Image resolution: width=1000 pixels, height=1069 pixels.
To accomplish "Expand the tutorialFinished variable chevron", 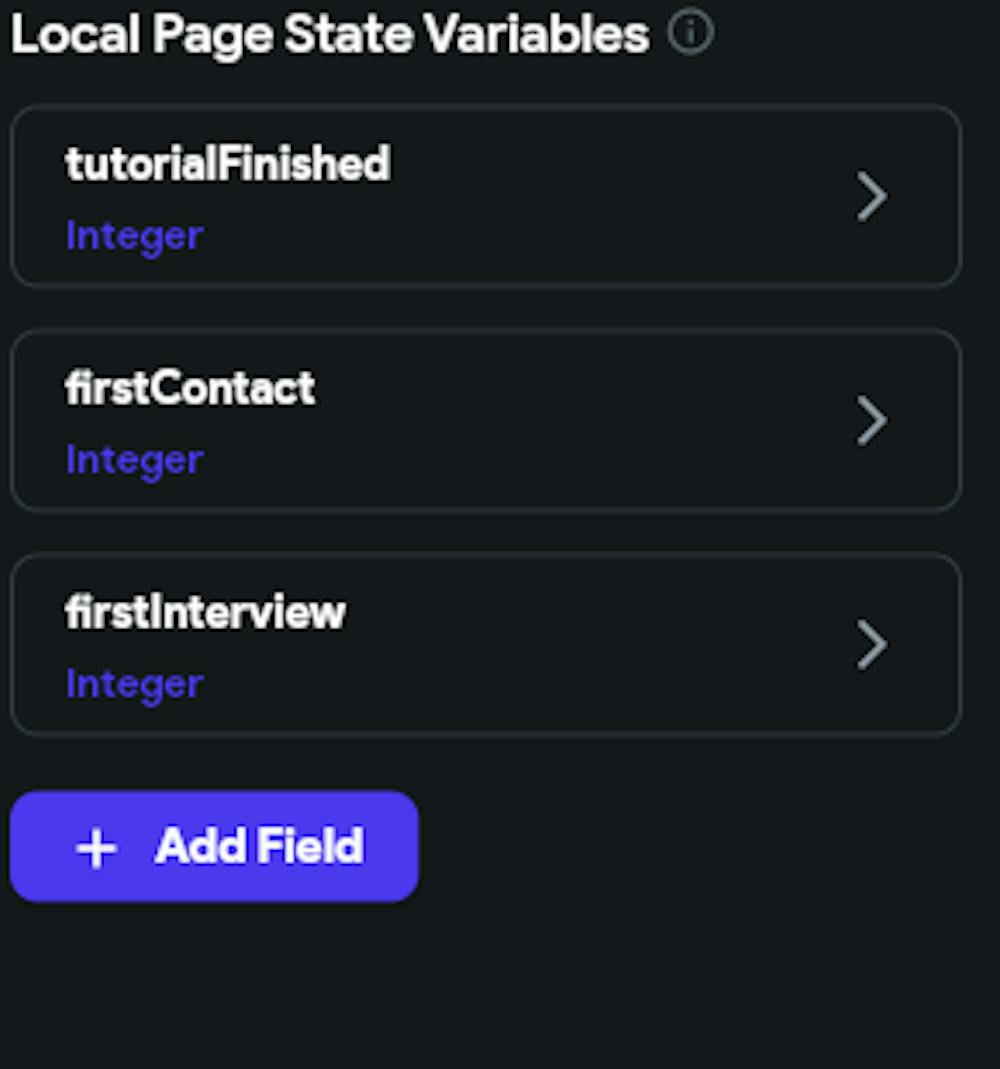I will pyautogui.click(x=871, y=196).
